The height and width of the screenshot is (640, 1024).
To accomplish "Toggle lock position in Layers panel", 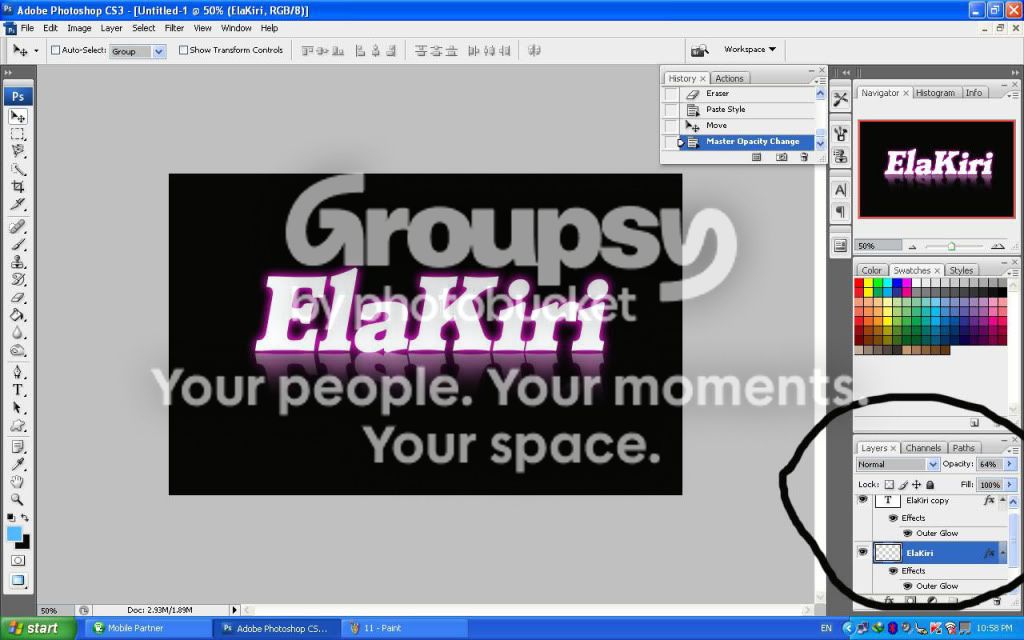I will tap(916, 485).
